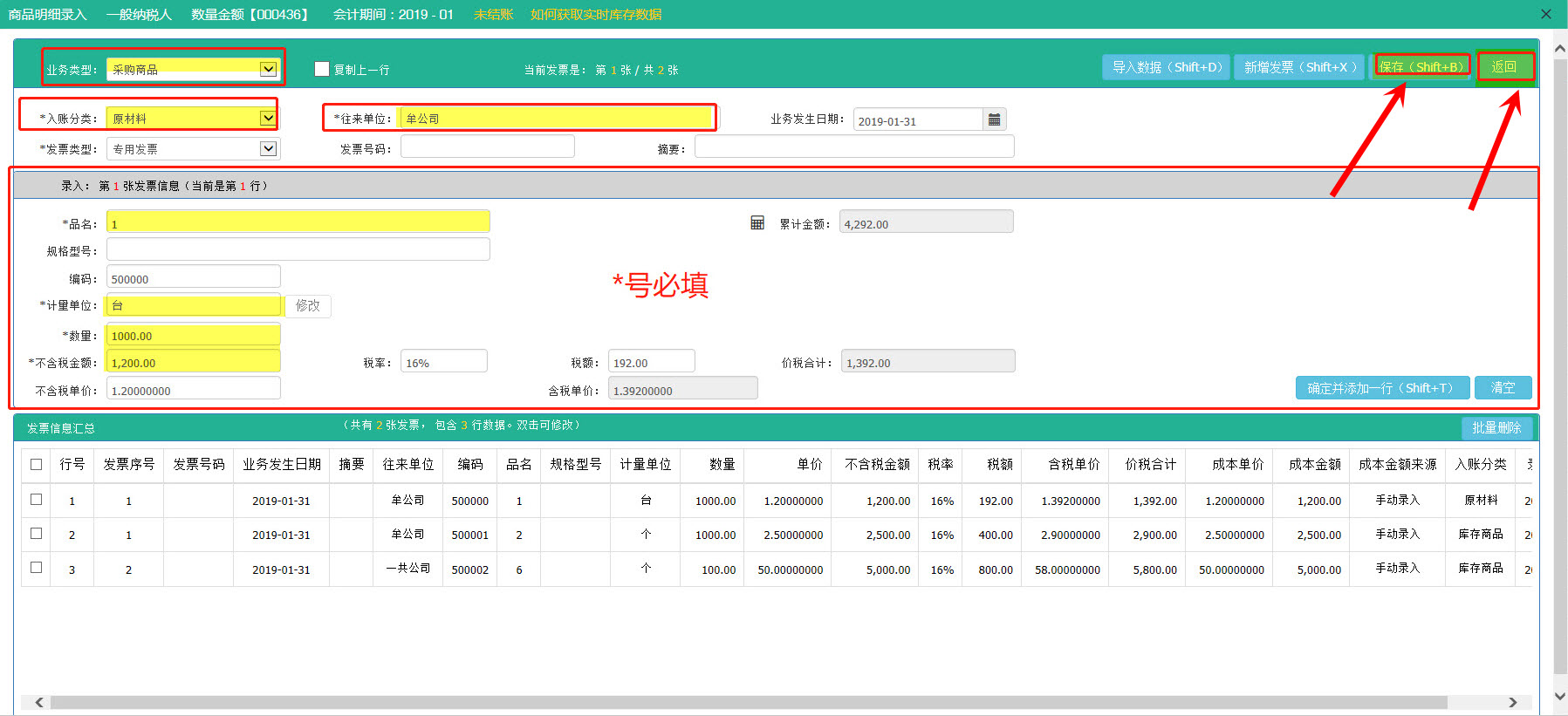
Task: Click the 修改 button next to unit field
Action: pos(308,305)
